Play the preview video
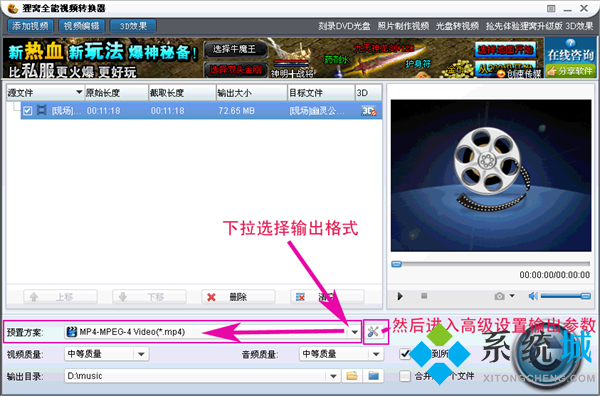 click(x=400, y=296)
